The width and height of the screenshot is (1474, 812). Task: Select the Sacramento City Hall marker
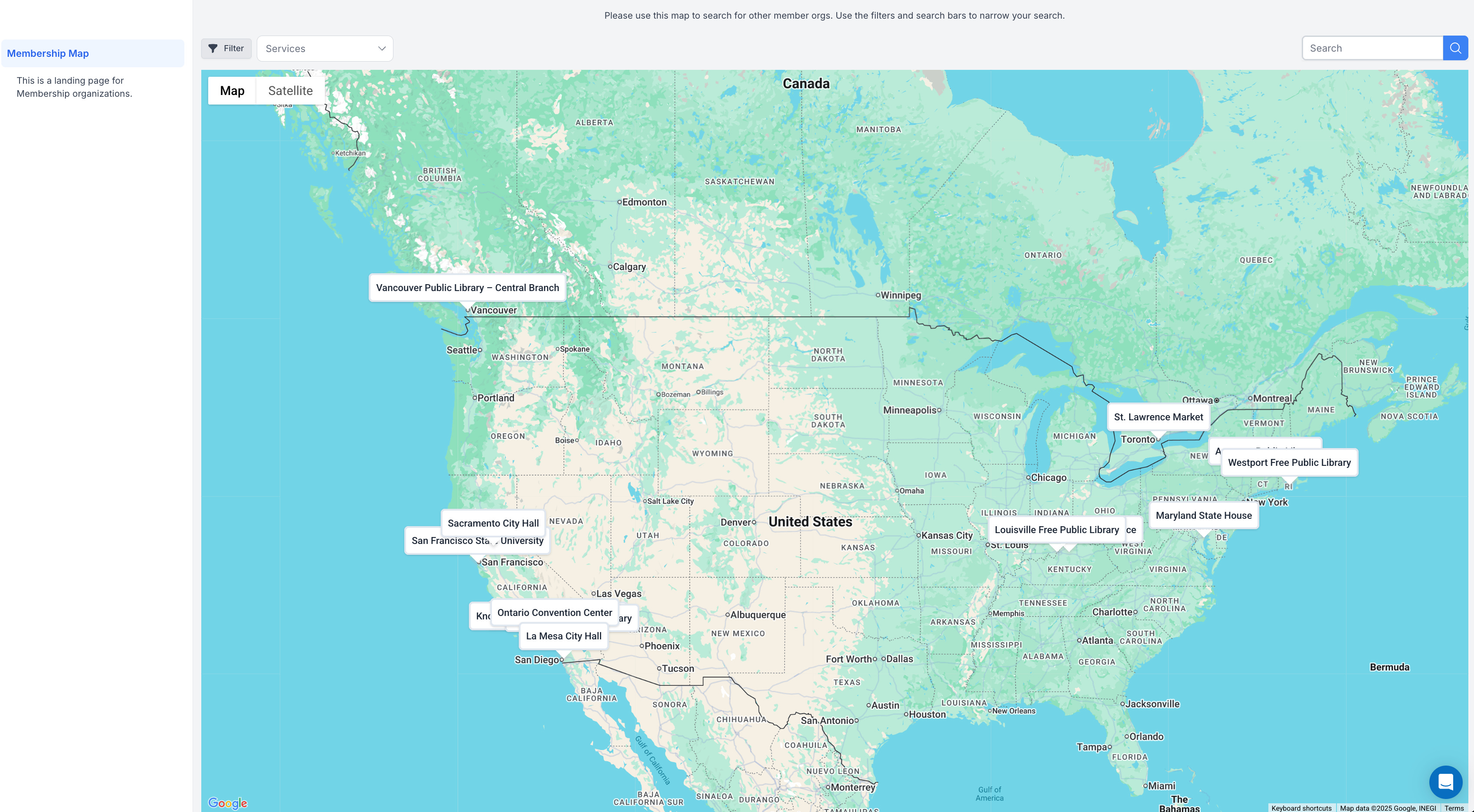493,523
